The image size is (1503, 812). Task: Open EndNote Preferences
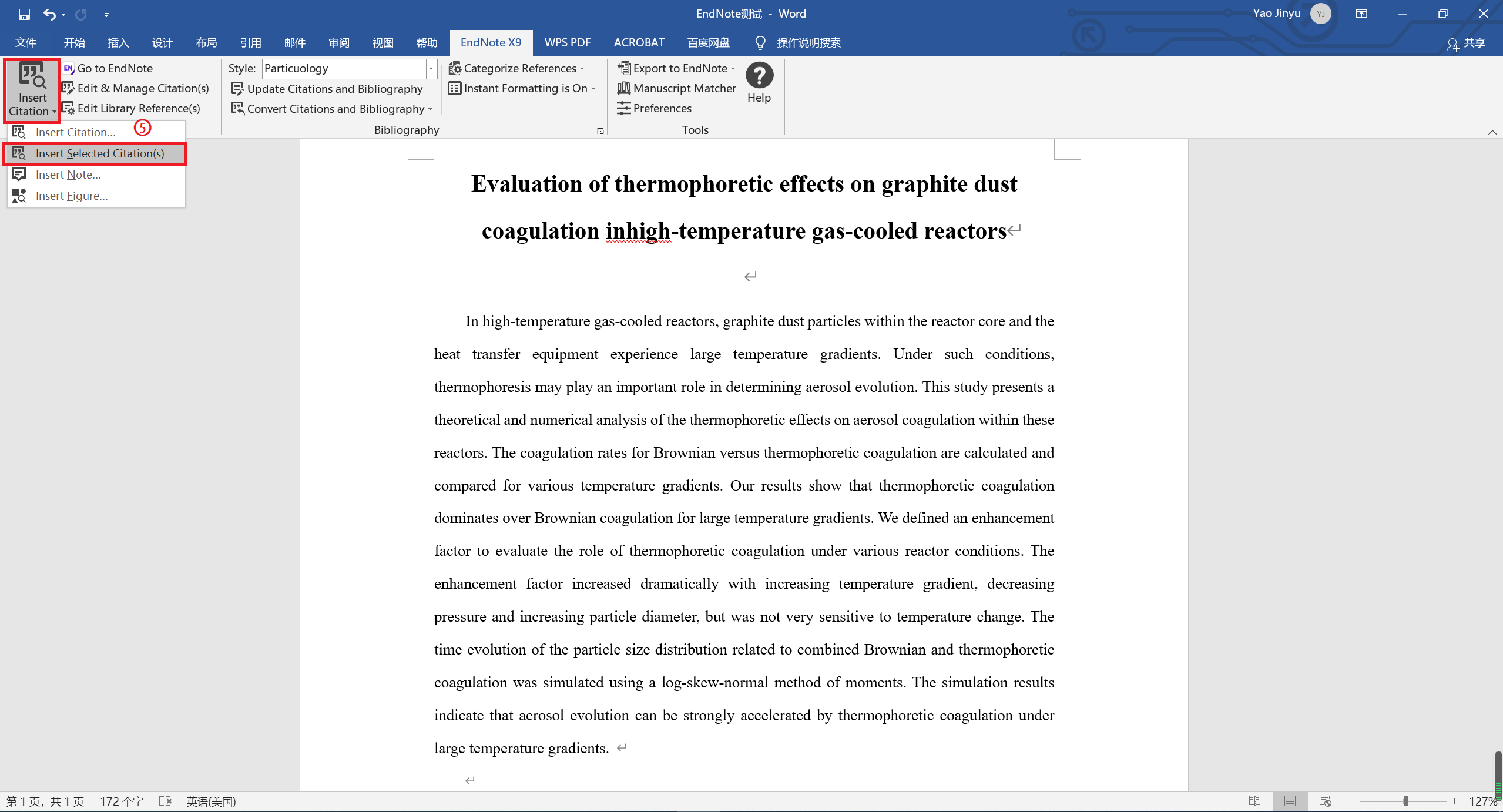655,108
